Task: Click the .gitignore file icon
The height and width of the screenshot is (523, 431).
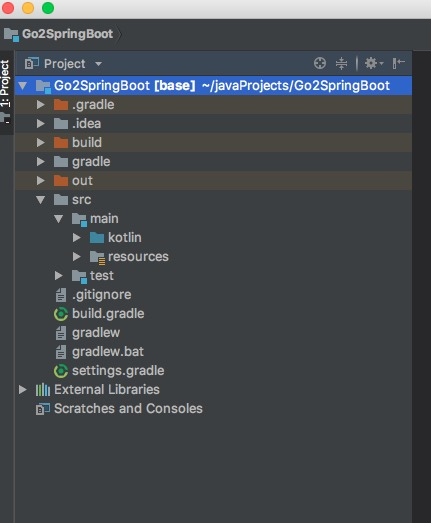Action: click(61, 295)
